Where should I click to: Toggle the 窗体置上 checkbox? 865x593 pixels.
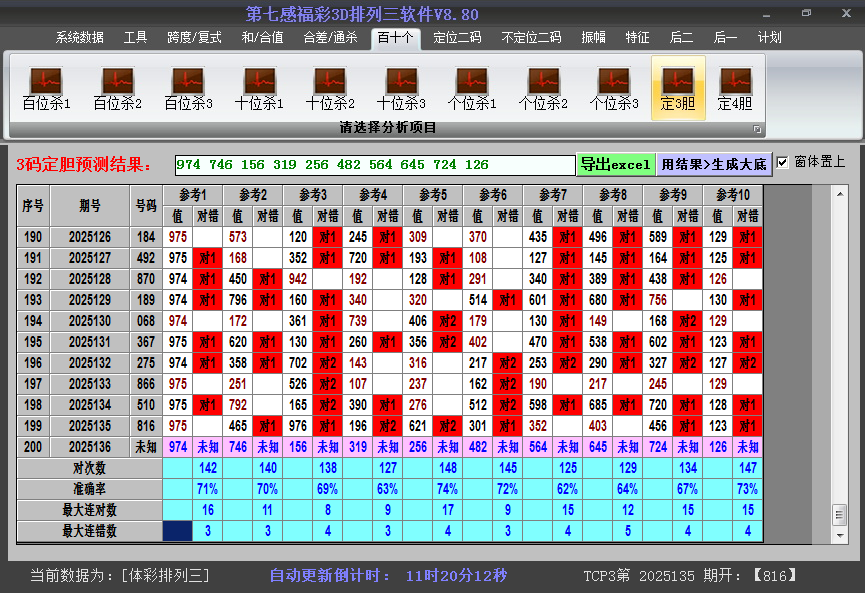[783, 162]
